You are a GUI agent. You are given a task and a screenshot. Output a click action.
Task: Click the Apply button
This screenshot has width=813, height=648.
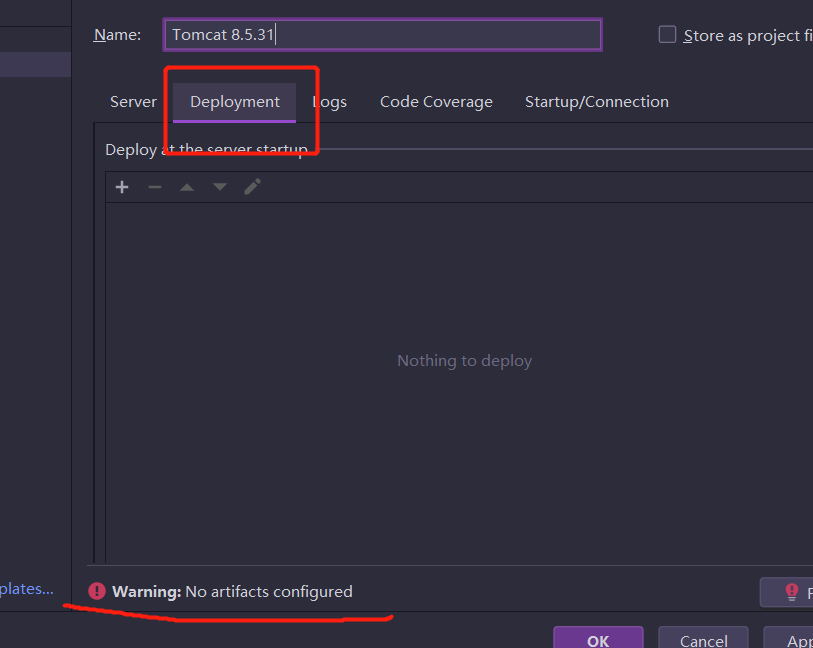789,639
